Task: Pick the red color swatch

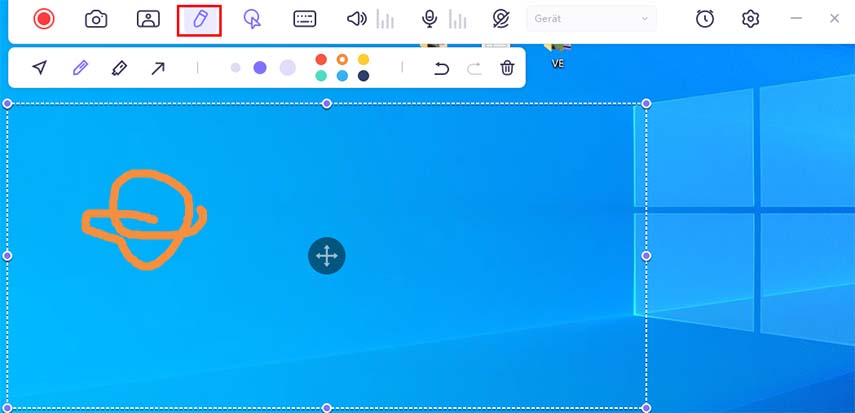Action: pos(321,60)
